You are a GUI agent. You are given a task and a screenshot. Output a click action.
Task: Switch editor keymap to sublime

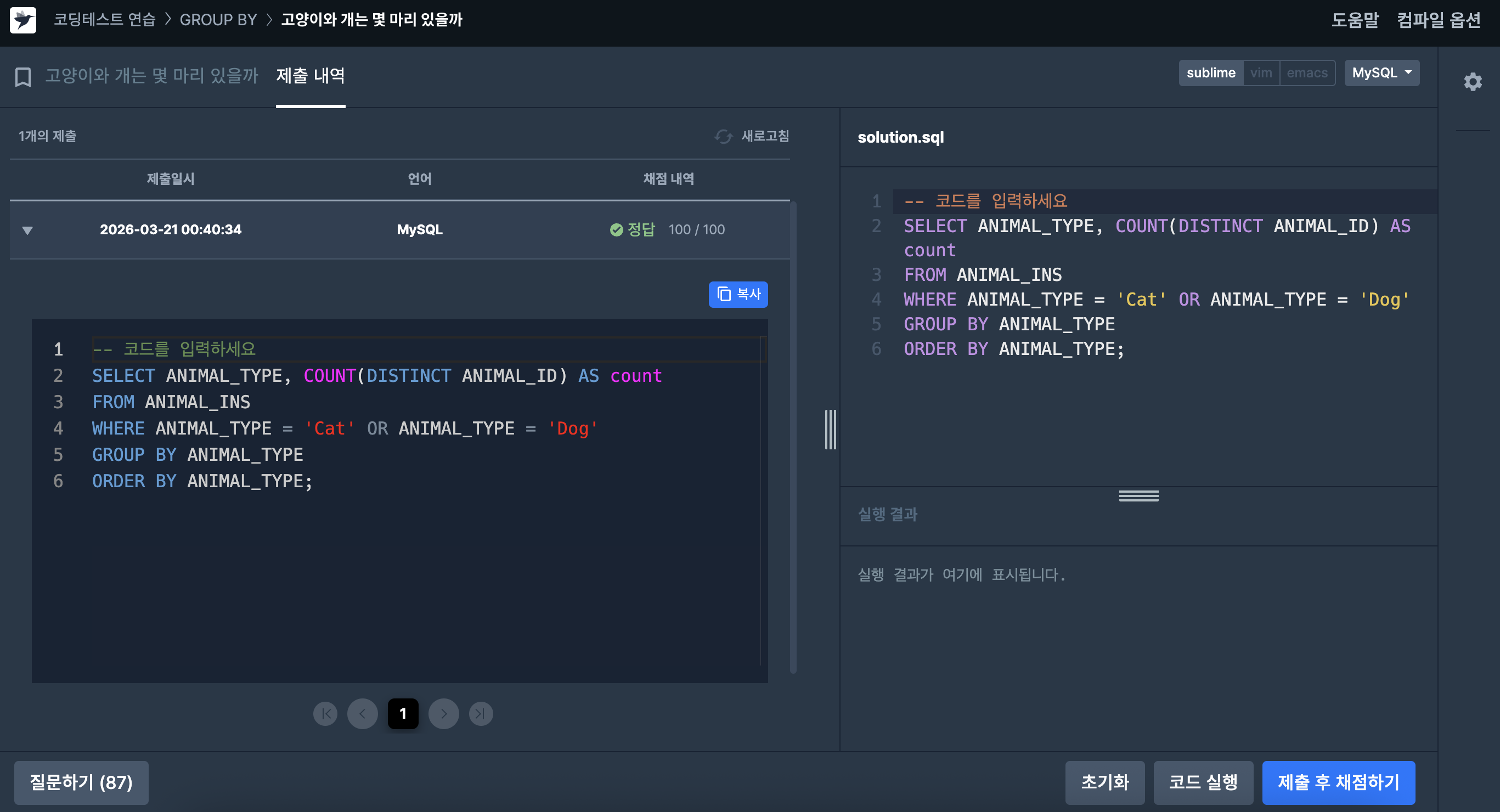1211,73
